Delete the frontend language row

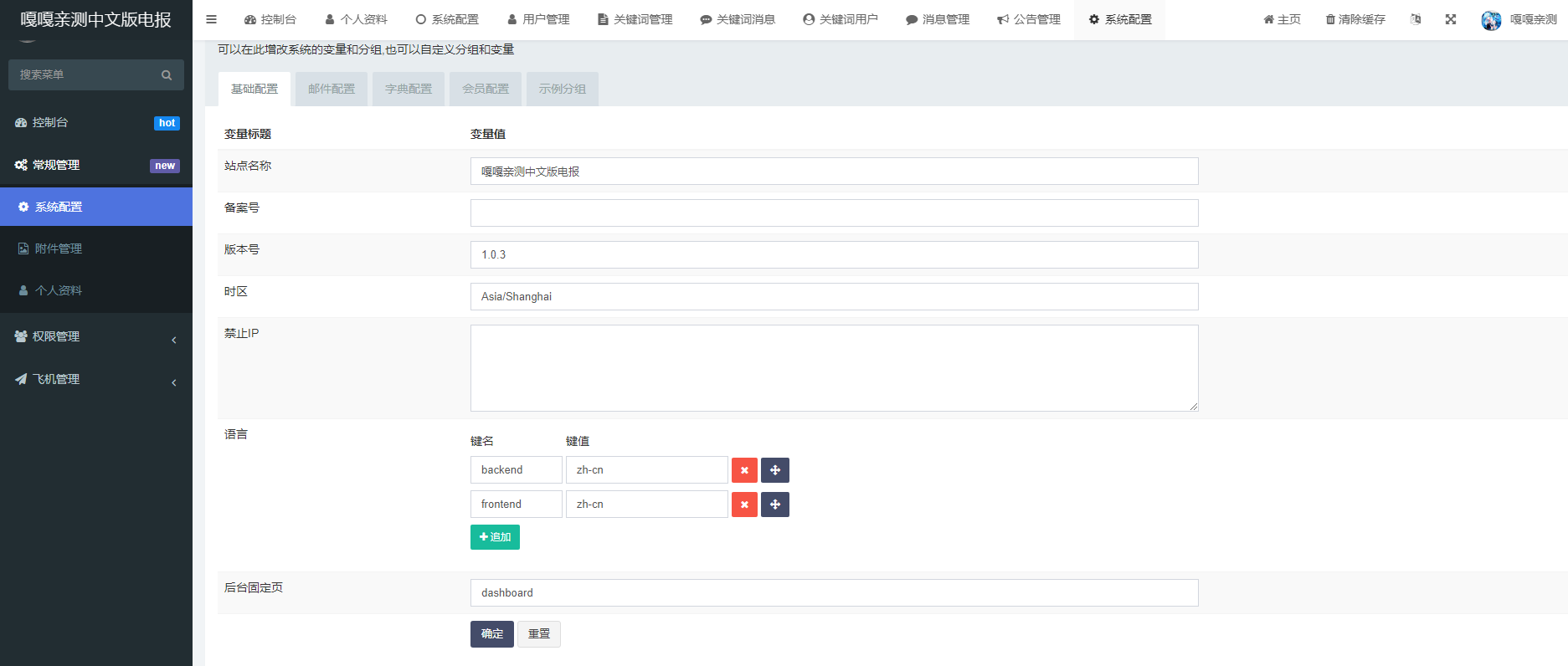click(744, 505)
